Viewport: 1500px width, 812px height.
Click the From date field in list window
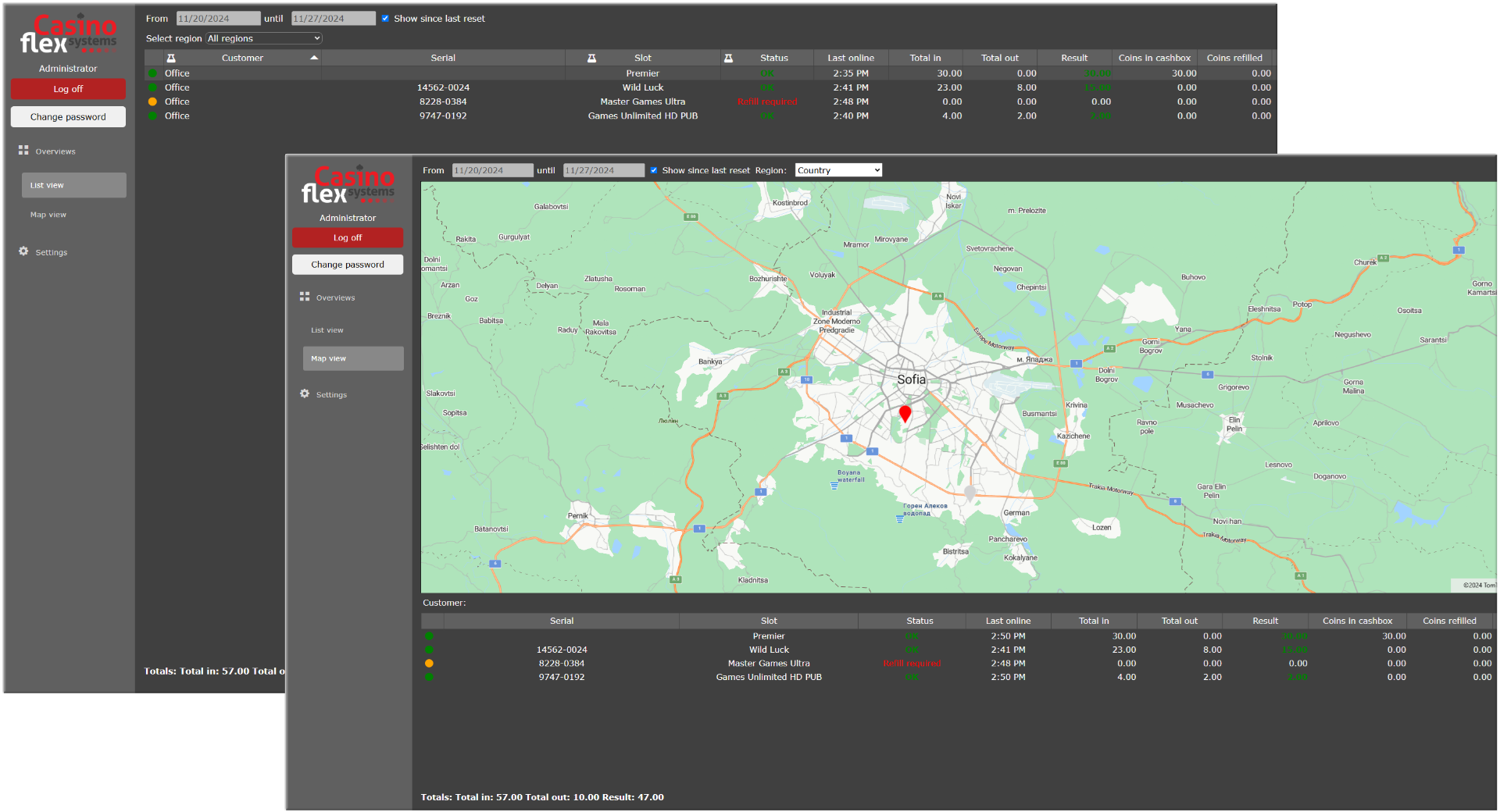tap(218, 19)
